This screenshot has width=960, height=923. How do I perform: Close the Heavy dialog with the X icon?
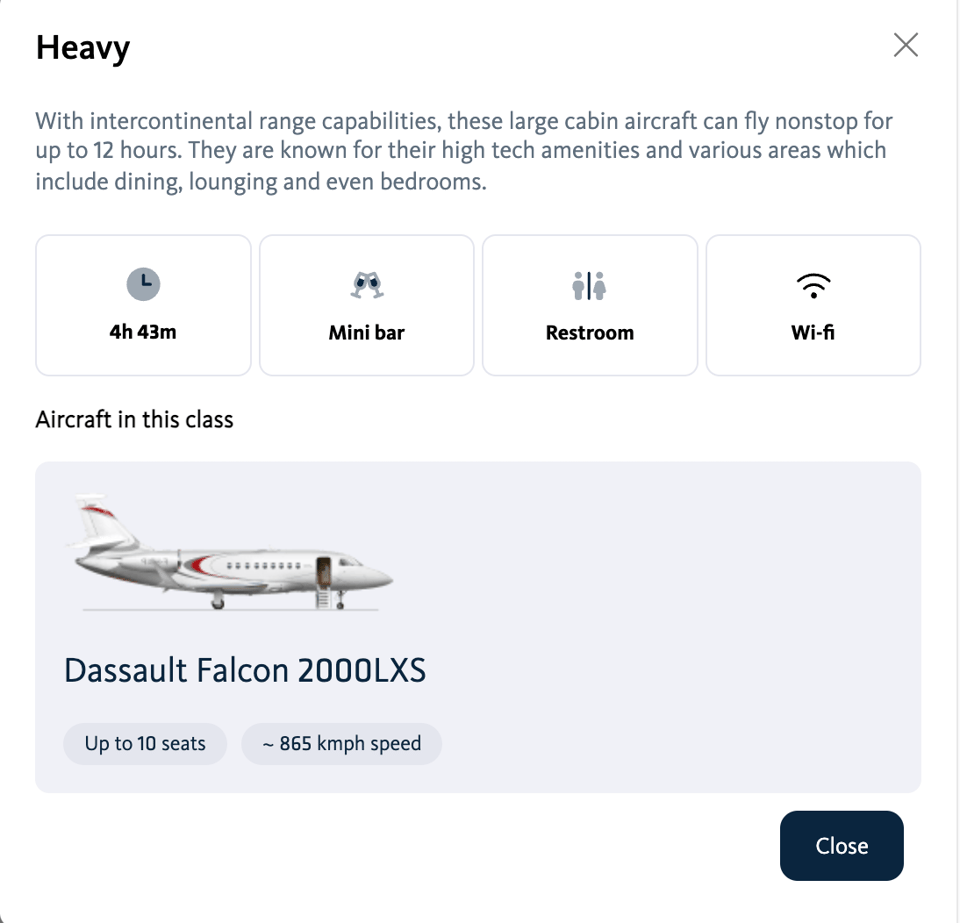click(905, 45)
